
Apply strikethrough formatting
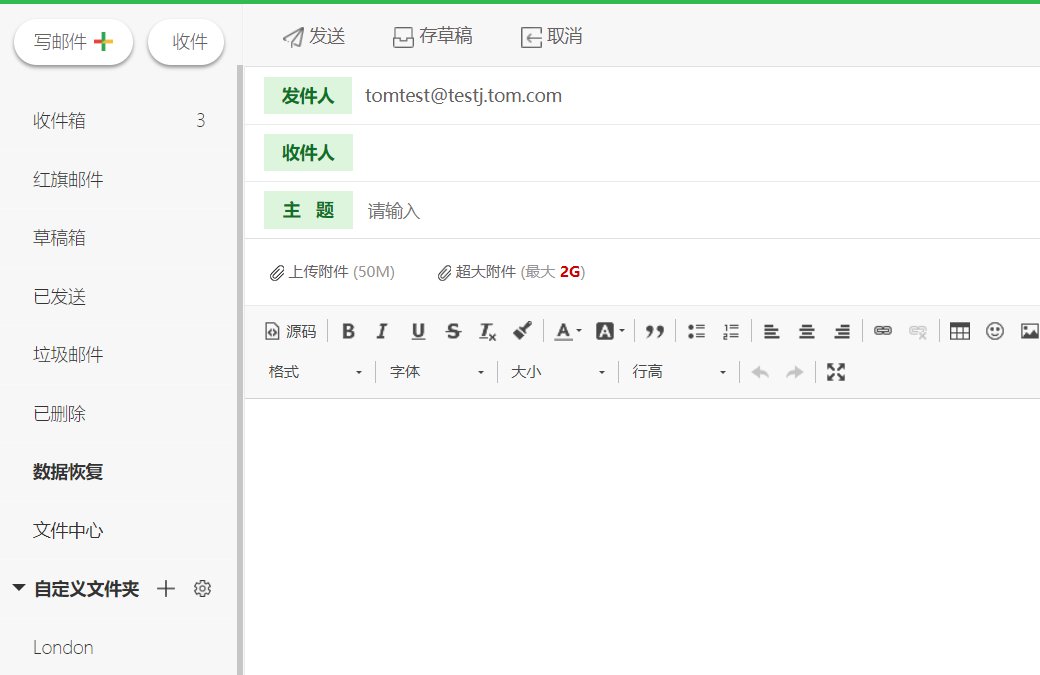[x=453, y=331]
